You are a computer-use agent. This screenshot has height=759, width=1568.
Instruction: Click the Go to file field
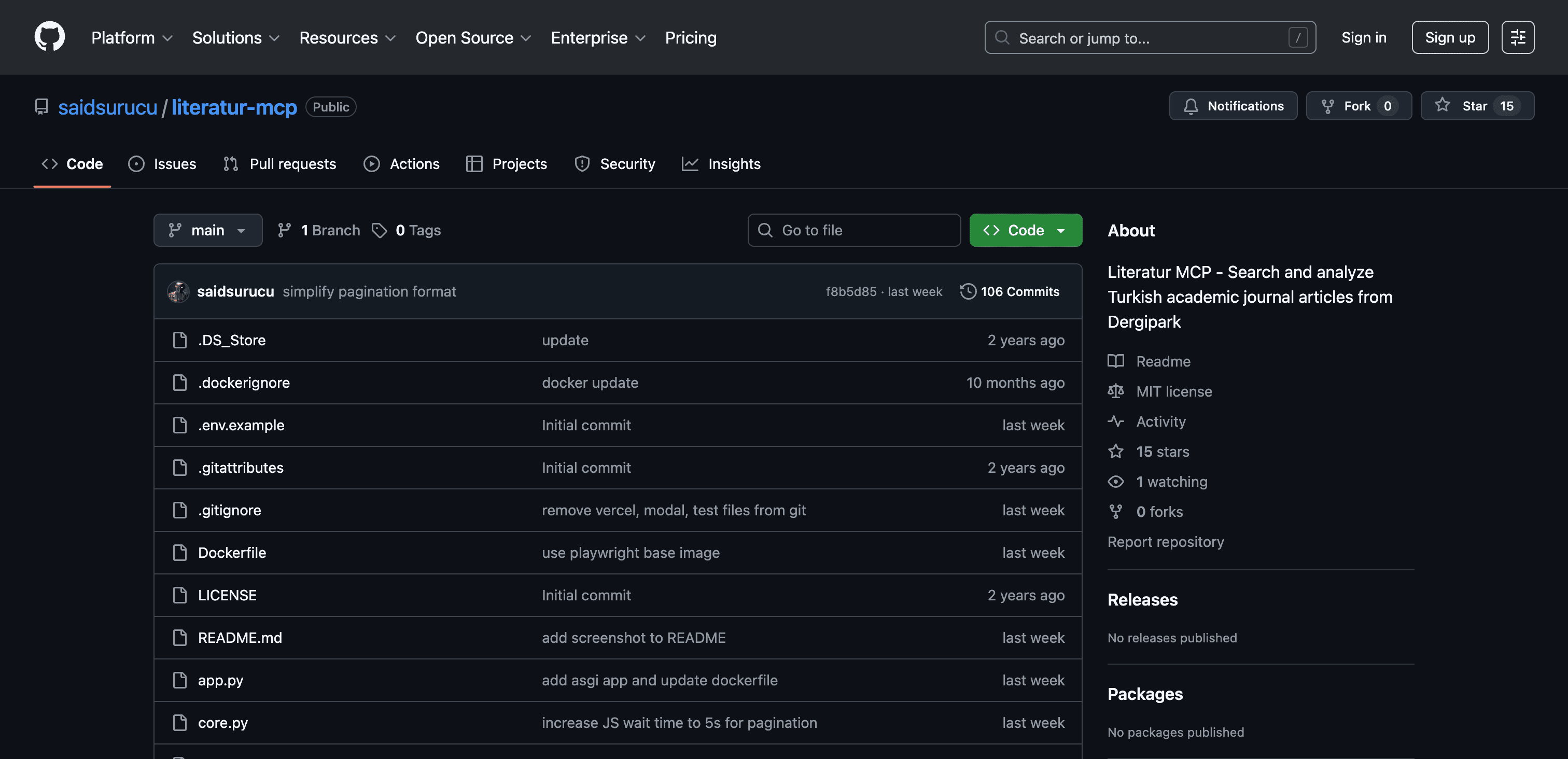click(x=853, y=230)
